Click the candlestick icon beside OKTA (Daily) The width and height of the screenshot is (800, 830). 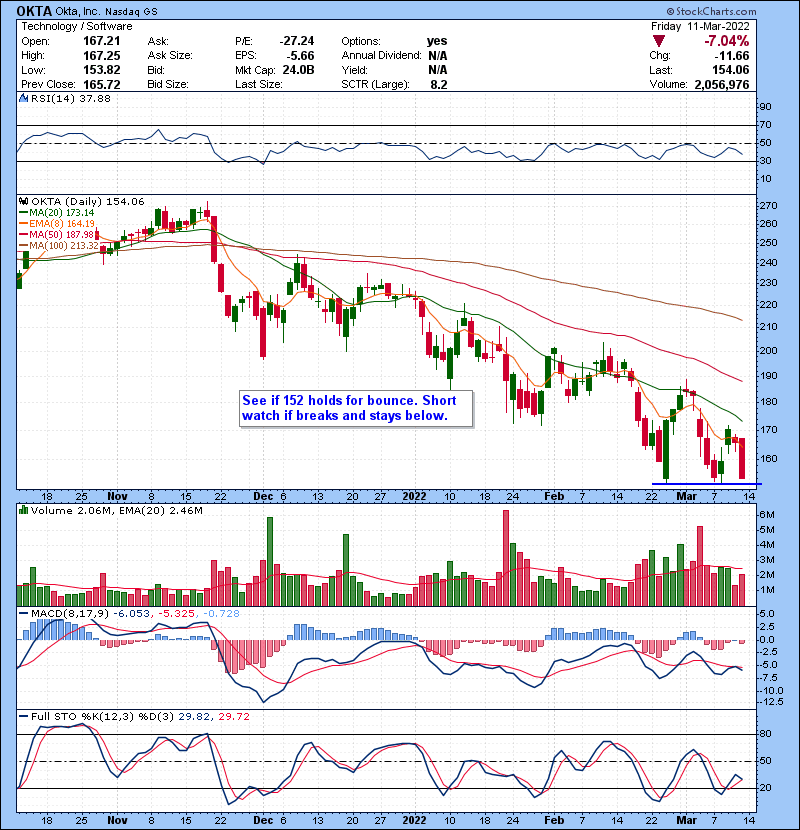click(23, 202)
